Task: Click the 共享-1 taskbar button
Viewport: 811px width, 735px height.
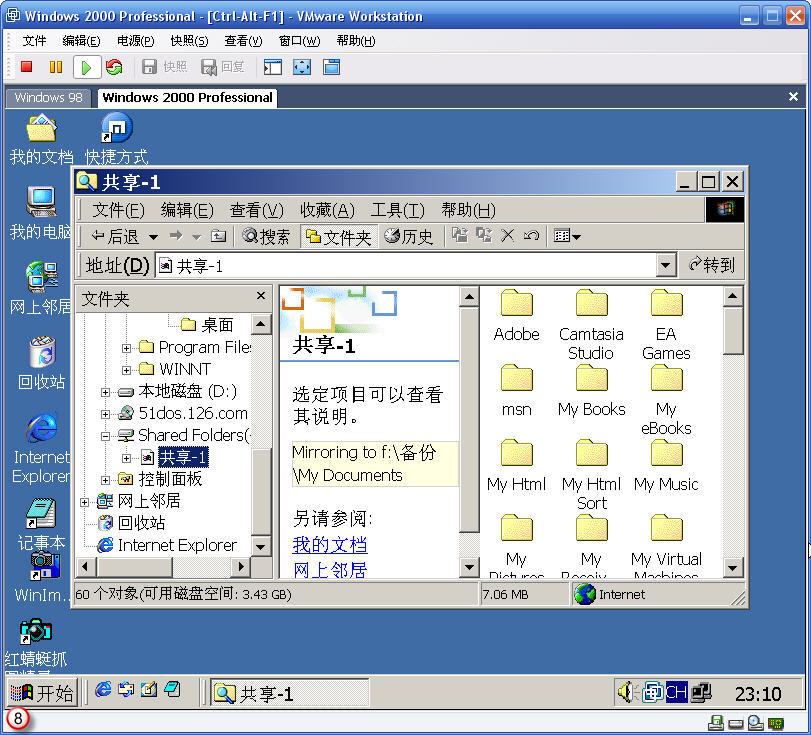Action: [x=290, y=693]
